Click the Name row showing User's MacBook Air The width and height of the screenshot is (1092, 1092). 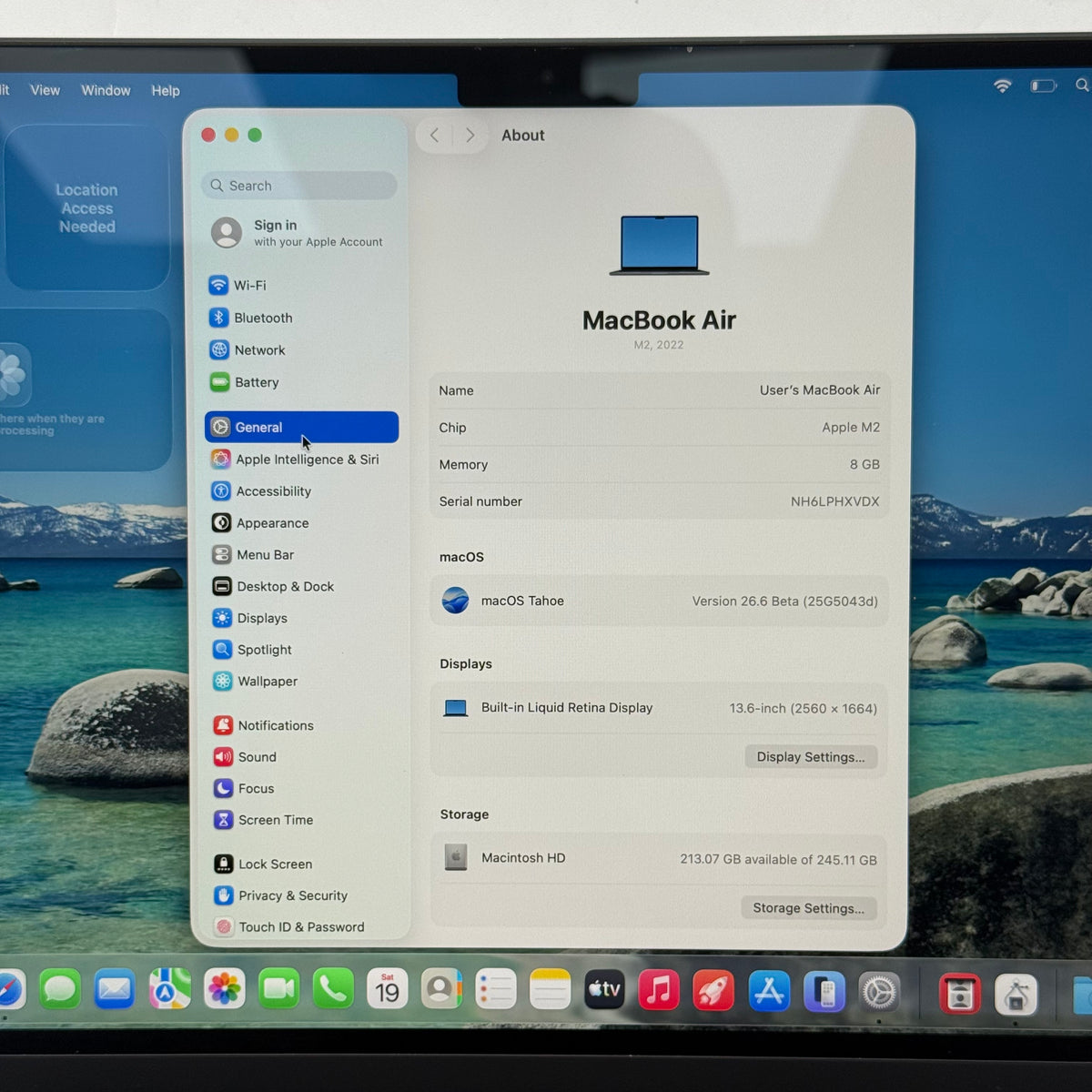(x=660, y=390)
